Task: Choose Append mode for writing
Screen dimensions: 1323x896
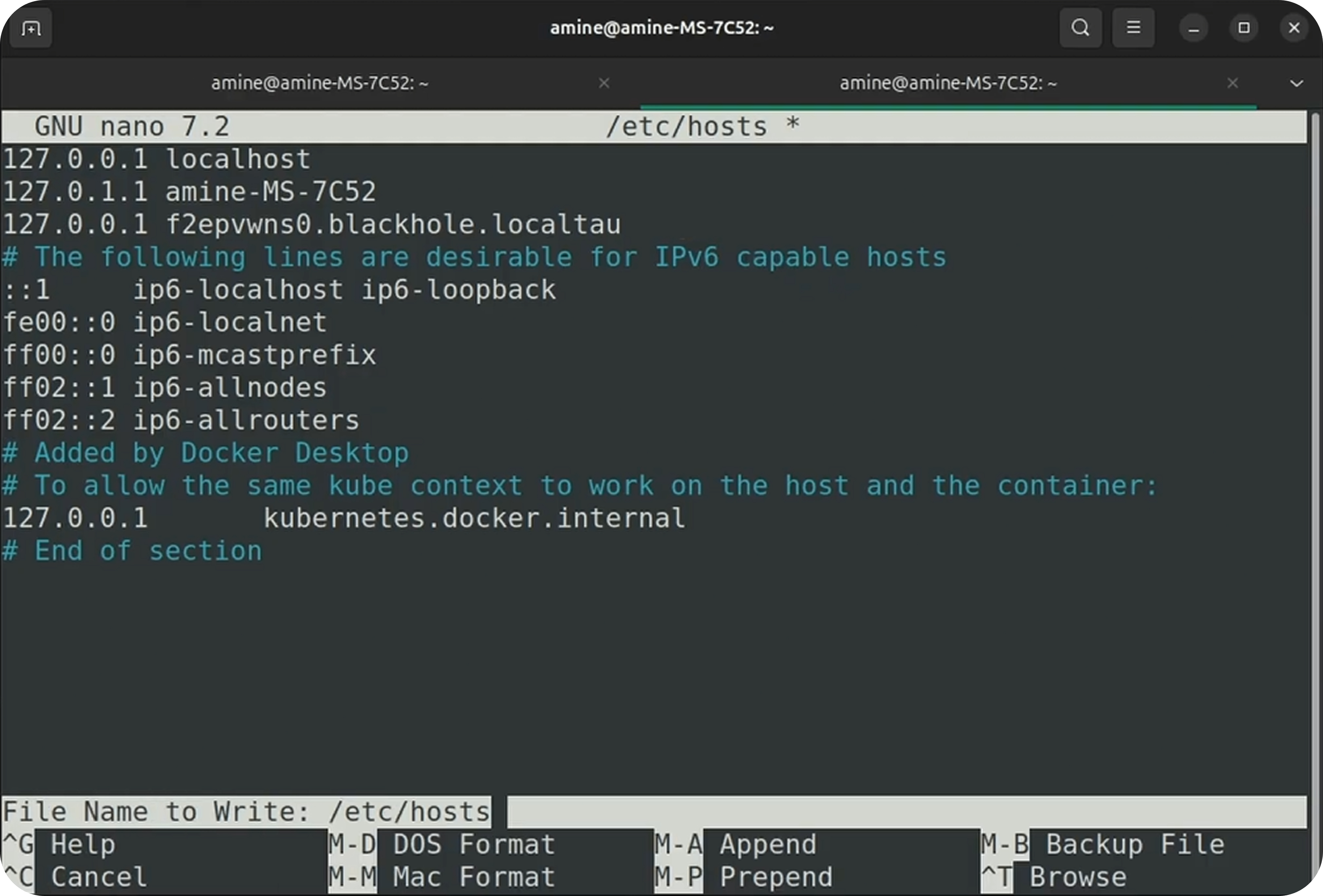Action: (767, 844)
